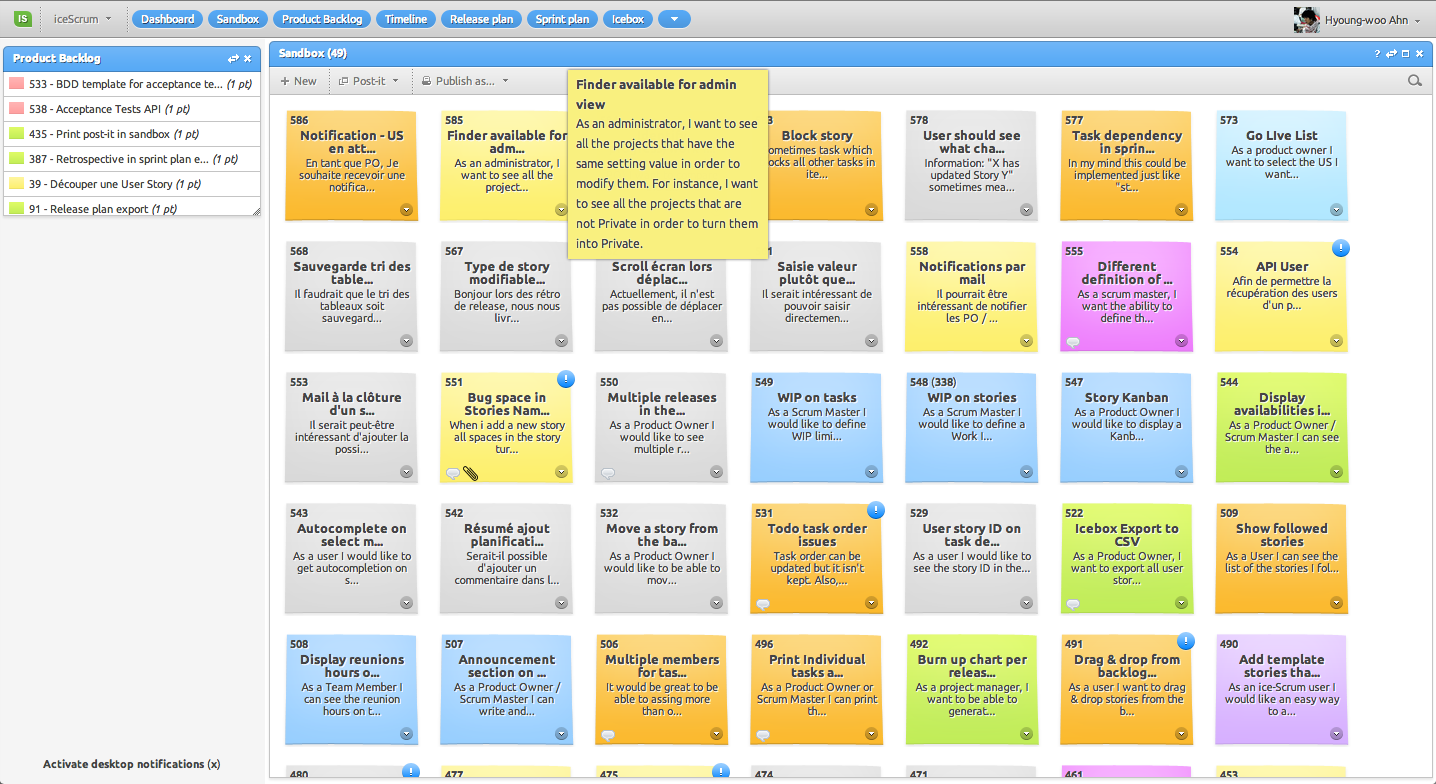Select the Mail à la clôture story 553

[351, 427]
